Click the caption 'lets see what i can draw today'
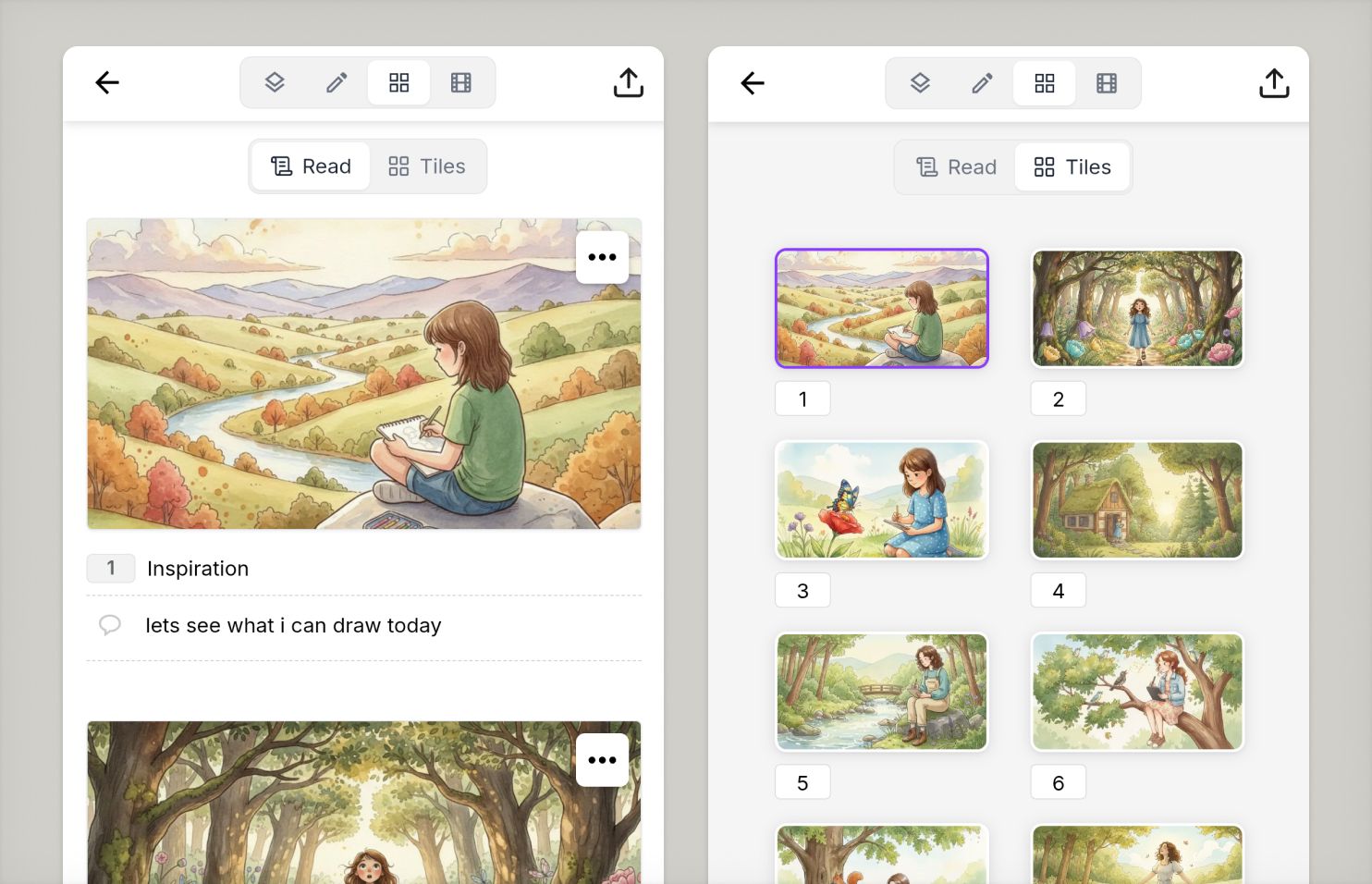Image resolution: width=1372 pixels, height=884 pixels. click(293, 625)
